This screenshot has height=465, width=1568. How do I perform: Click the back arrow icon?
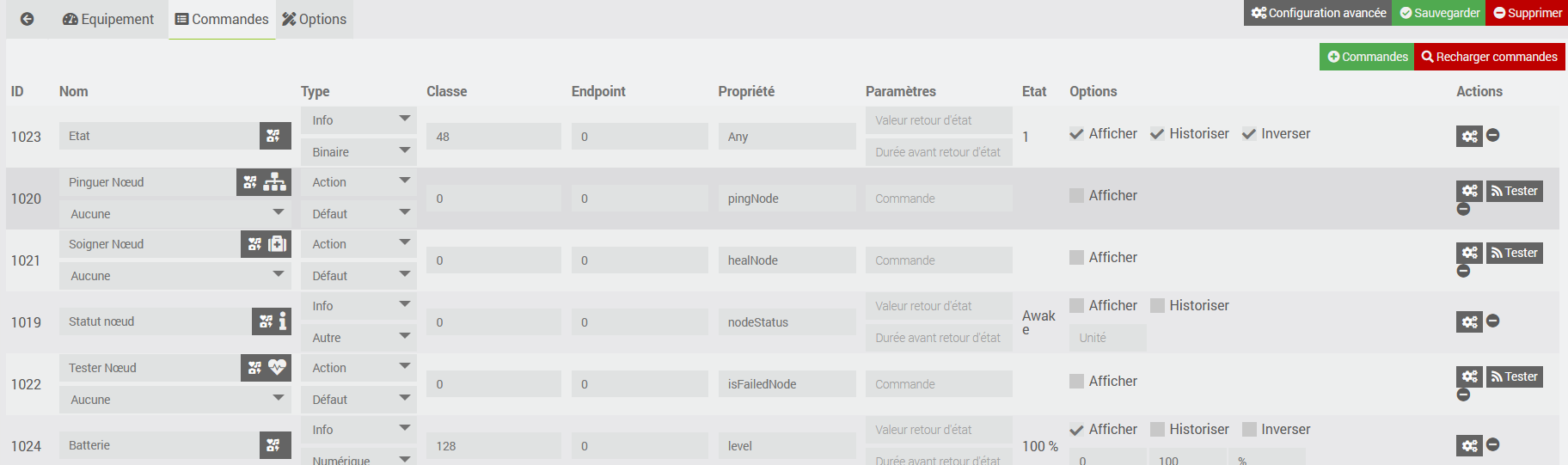point(28,19)
